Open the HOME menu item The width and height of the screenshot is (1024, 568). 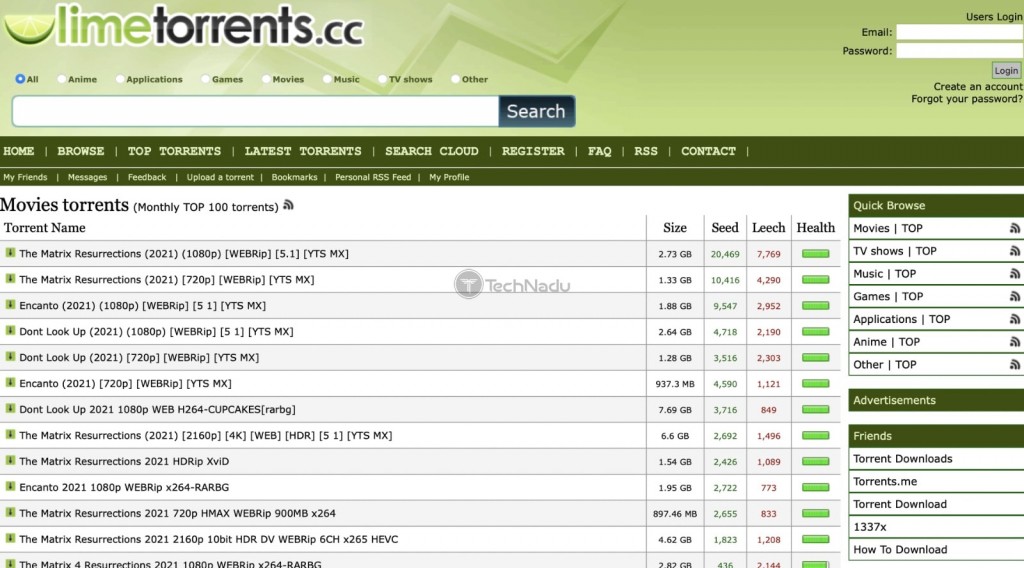point(18,151)
